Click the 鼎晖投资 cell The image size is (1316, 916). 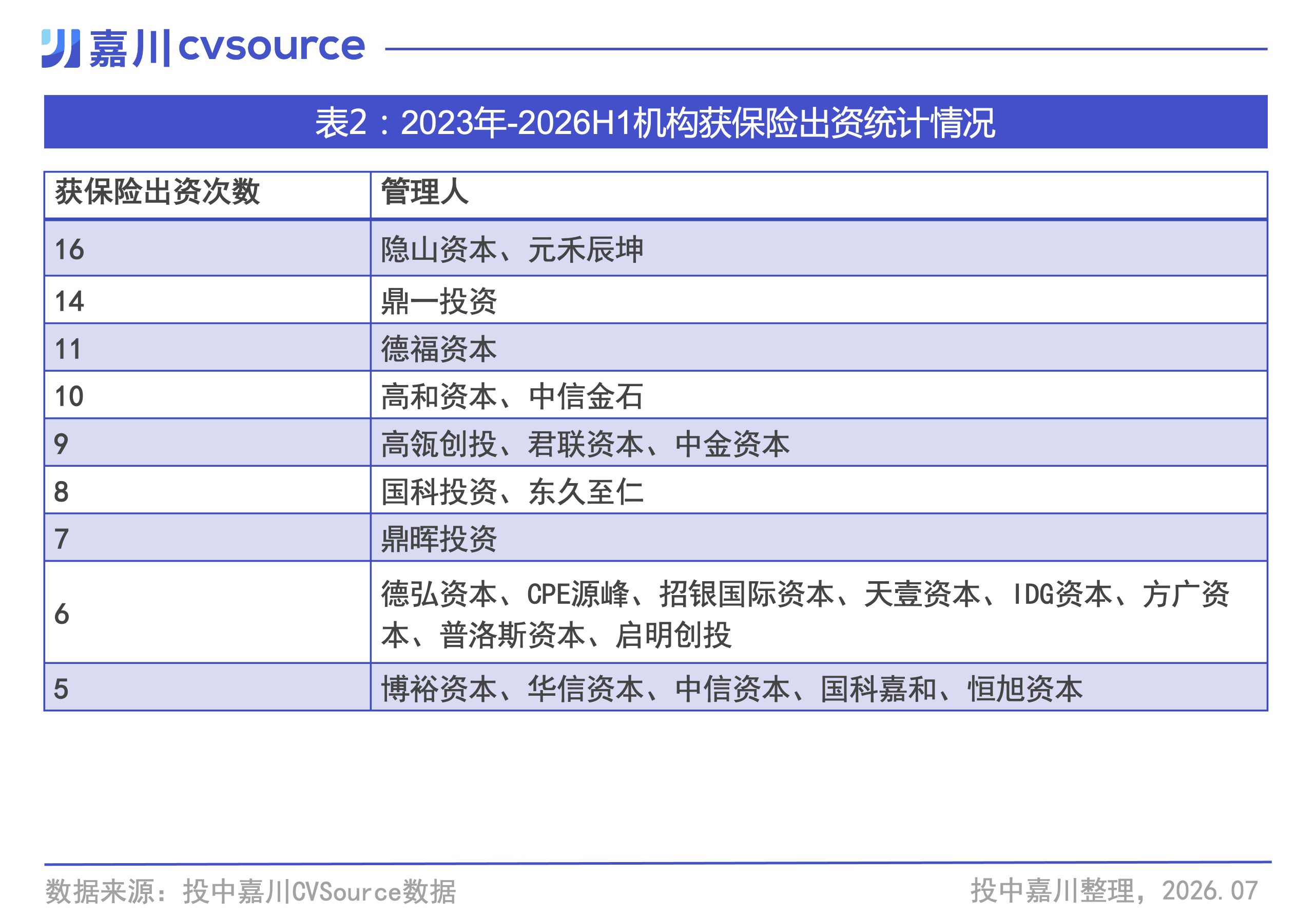[x=819, y=538]
